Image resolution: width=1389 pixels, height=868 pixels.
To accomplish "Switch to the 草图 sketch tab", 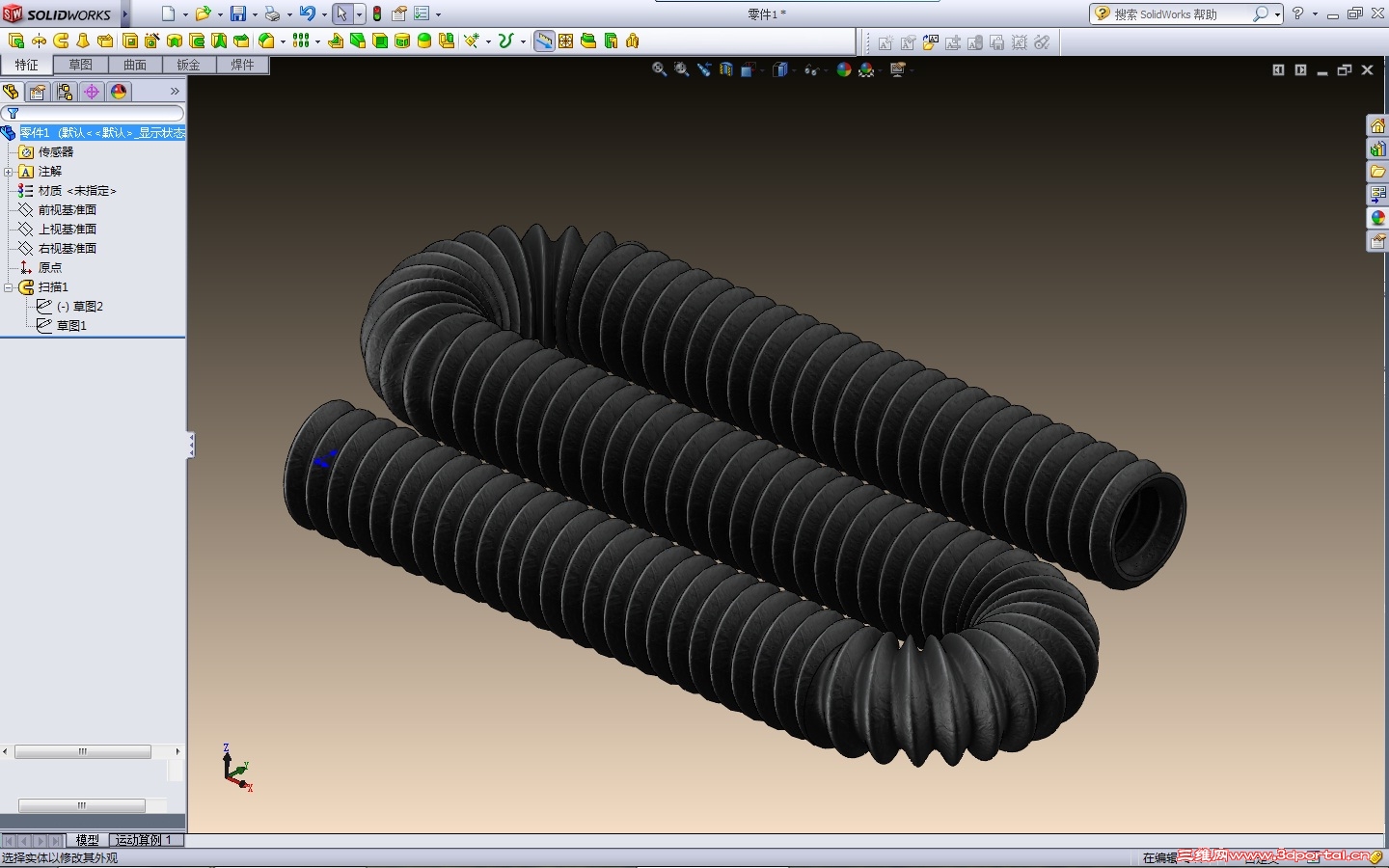I will [x=81, y=65].
